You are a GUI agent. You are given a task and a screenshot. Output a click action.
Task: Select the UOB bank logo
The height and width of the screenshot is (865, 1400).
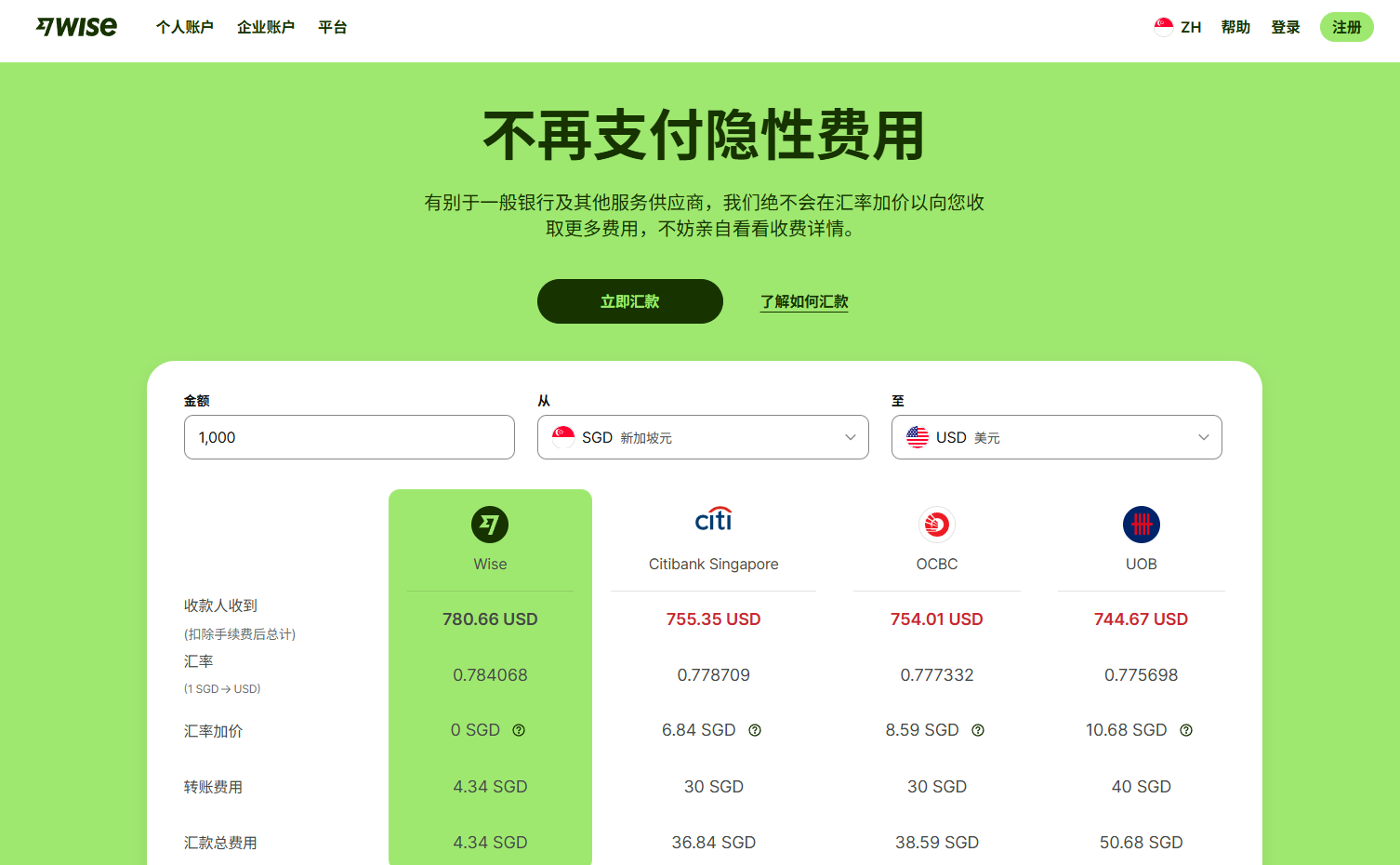pyautogui.click(x=1141, y=524)
